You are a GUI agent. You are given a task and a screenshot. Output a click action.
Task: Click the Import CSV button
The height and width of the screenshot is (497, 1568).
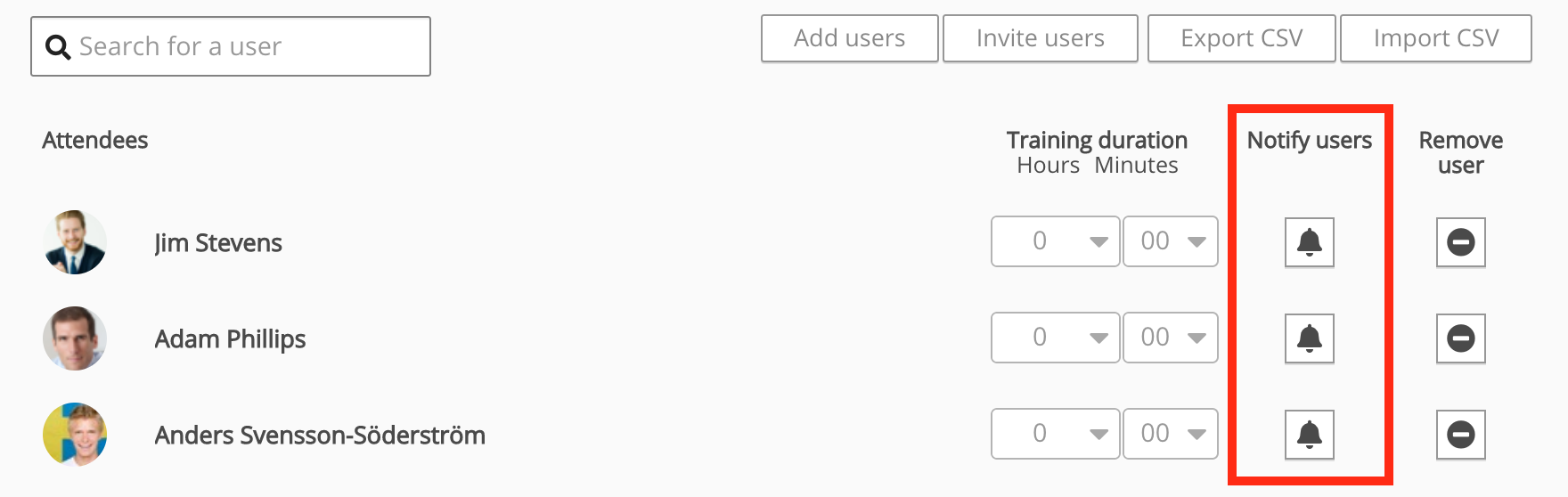1435,38
